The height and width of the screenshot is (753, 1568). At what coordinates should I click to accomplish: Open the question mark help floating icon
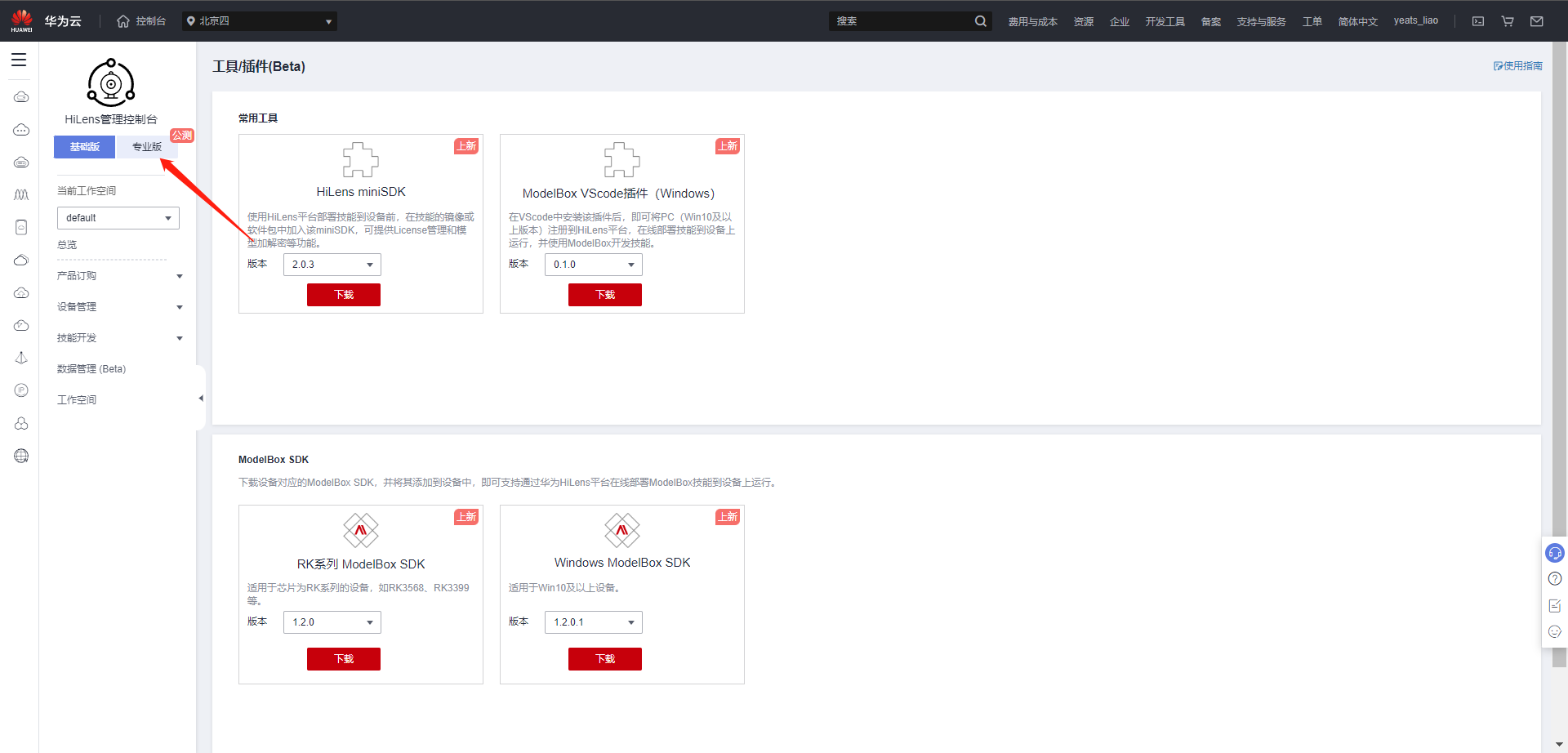click(x=1555, y=579)
